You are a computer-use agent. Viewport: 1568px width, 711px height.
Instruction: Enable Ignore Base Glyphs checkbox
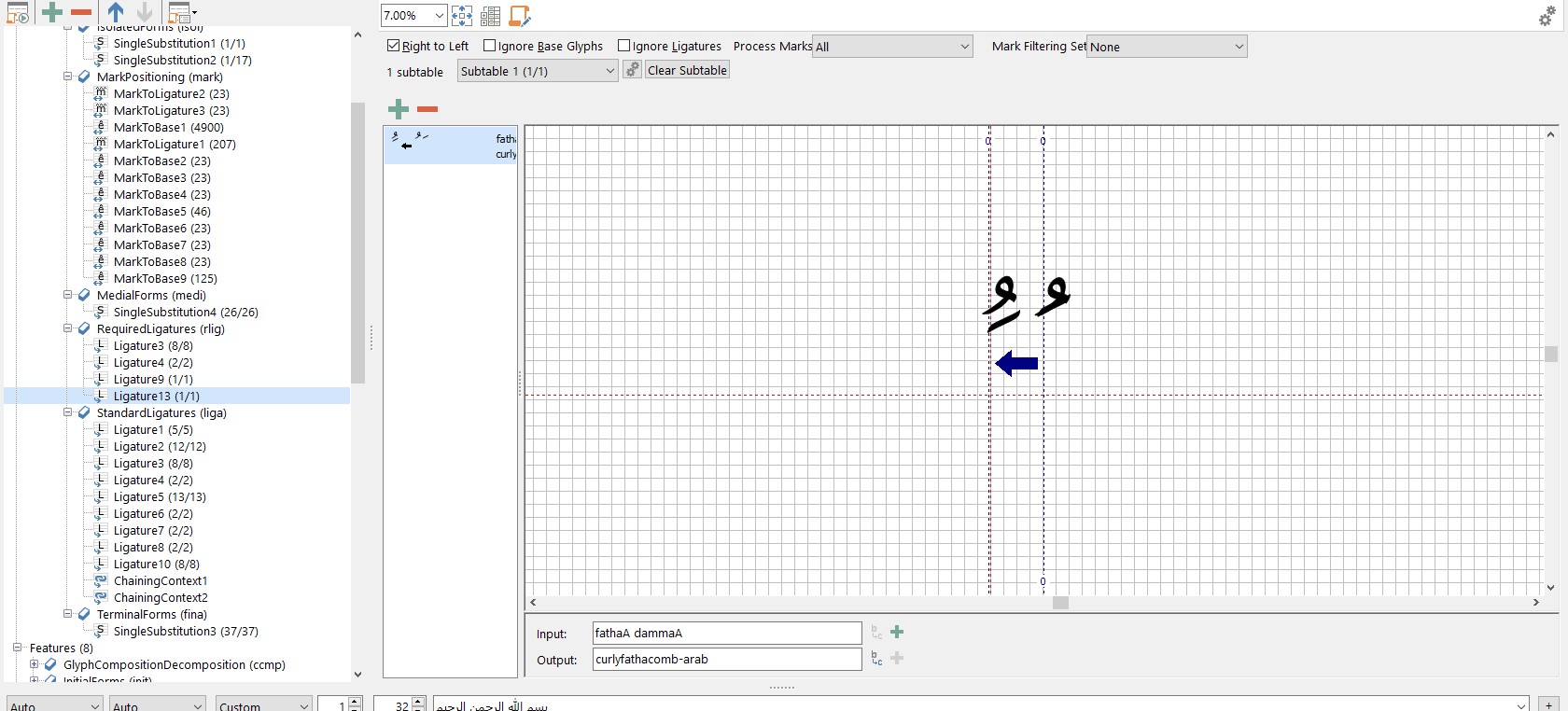[x=489, y=46]
